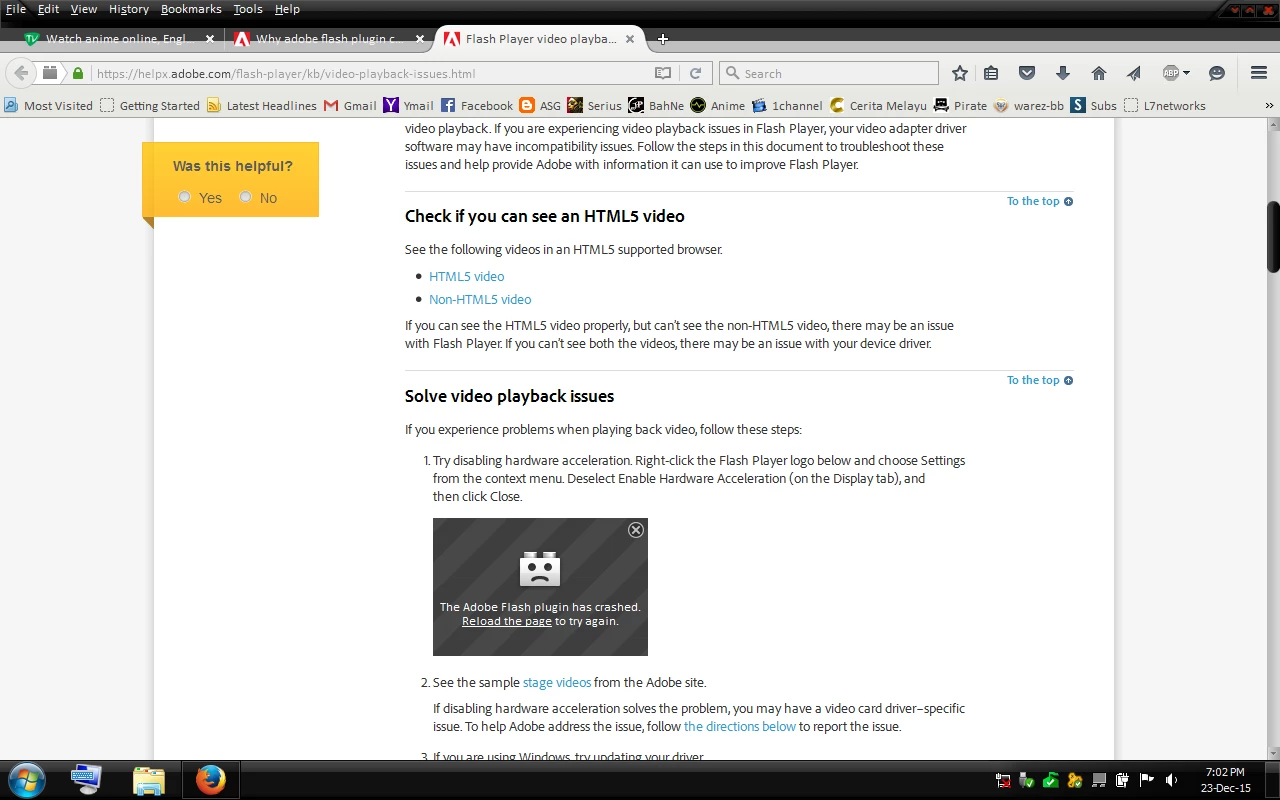Open the stage videos link

tap(557, 682)
